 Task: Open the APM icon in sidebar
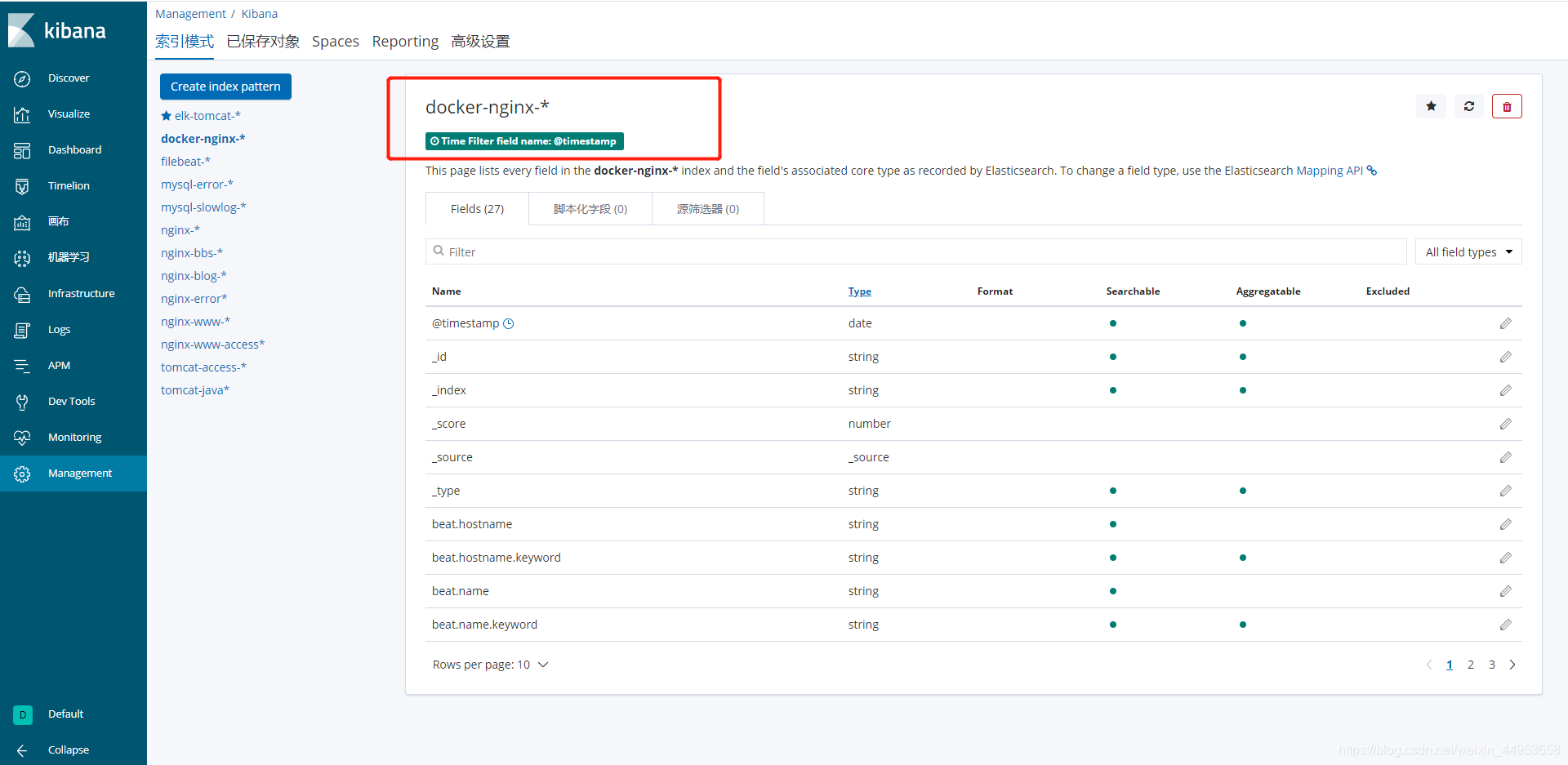pyautogui.click(x=22, y=366)
